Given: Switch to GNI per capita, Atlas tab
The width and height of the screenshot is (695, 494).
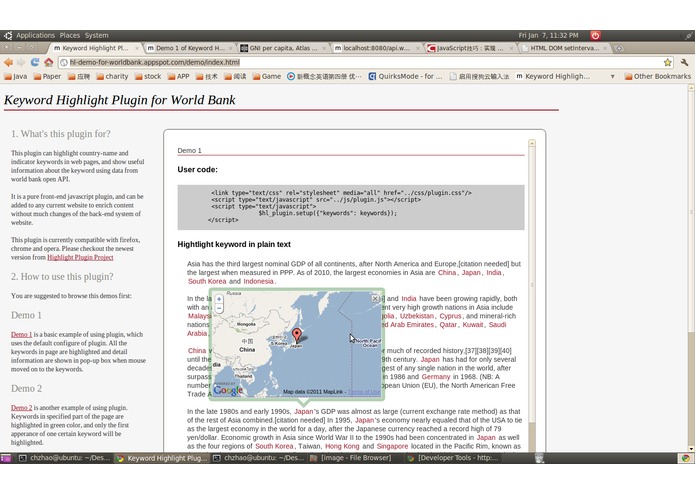Looking at the screenshot, I should click(283, 48).
